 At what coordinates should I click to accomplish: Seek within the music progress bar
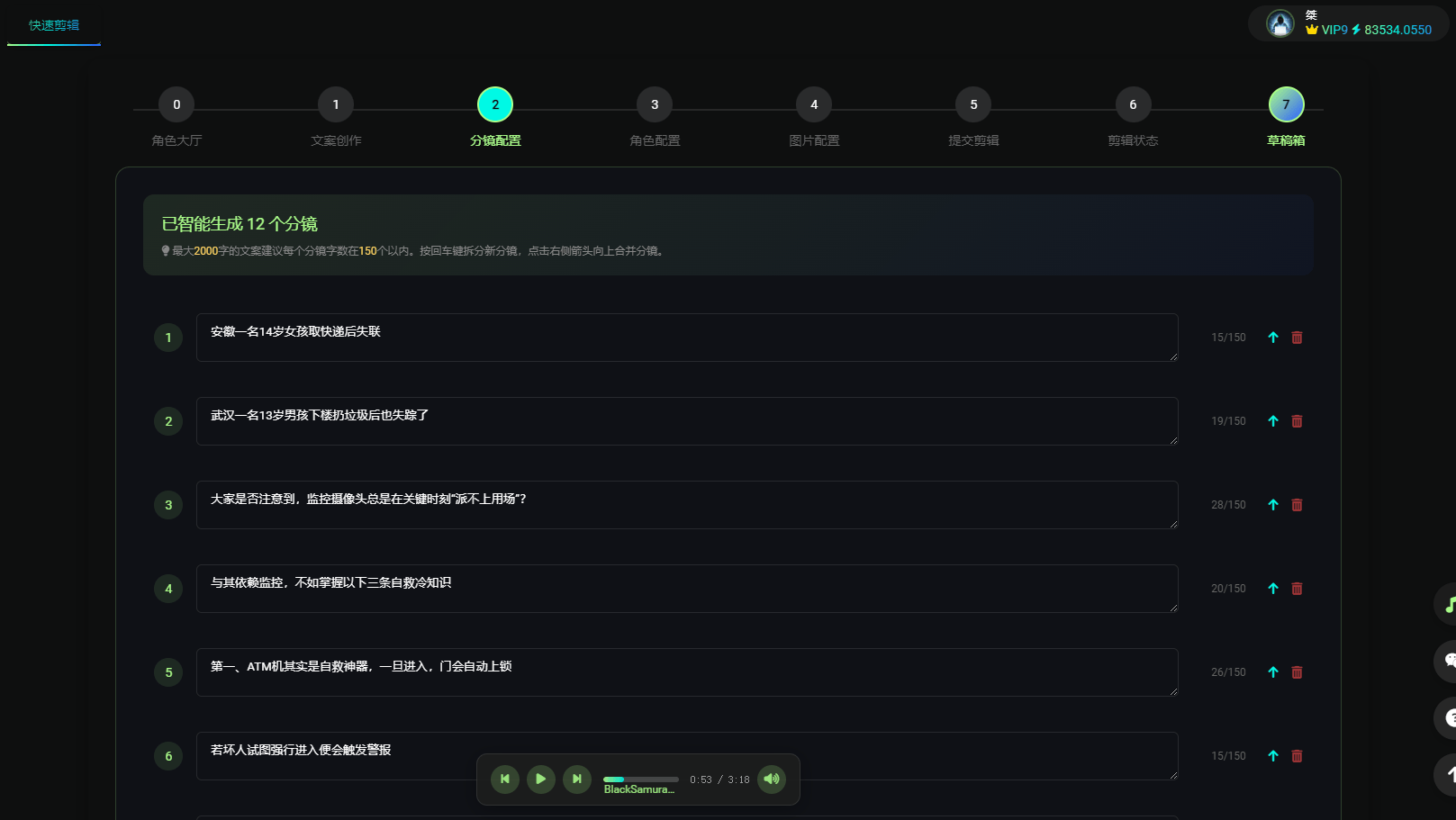click(641, 779)
